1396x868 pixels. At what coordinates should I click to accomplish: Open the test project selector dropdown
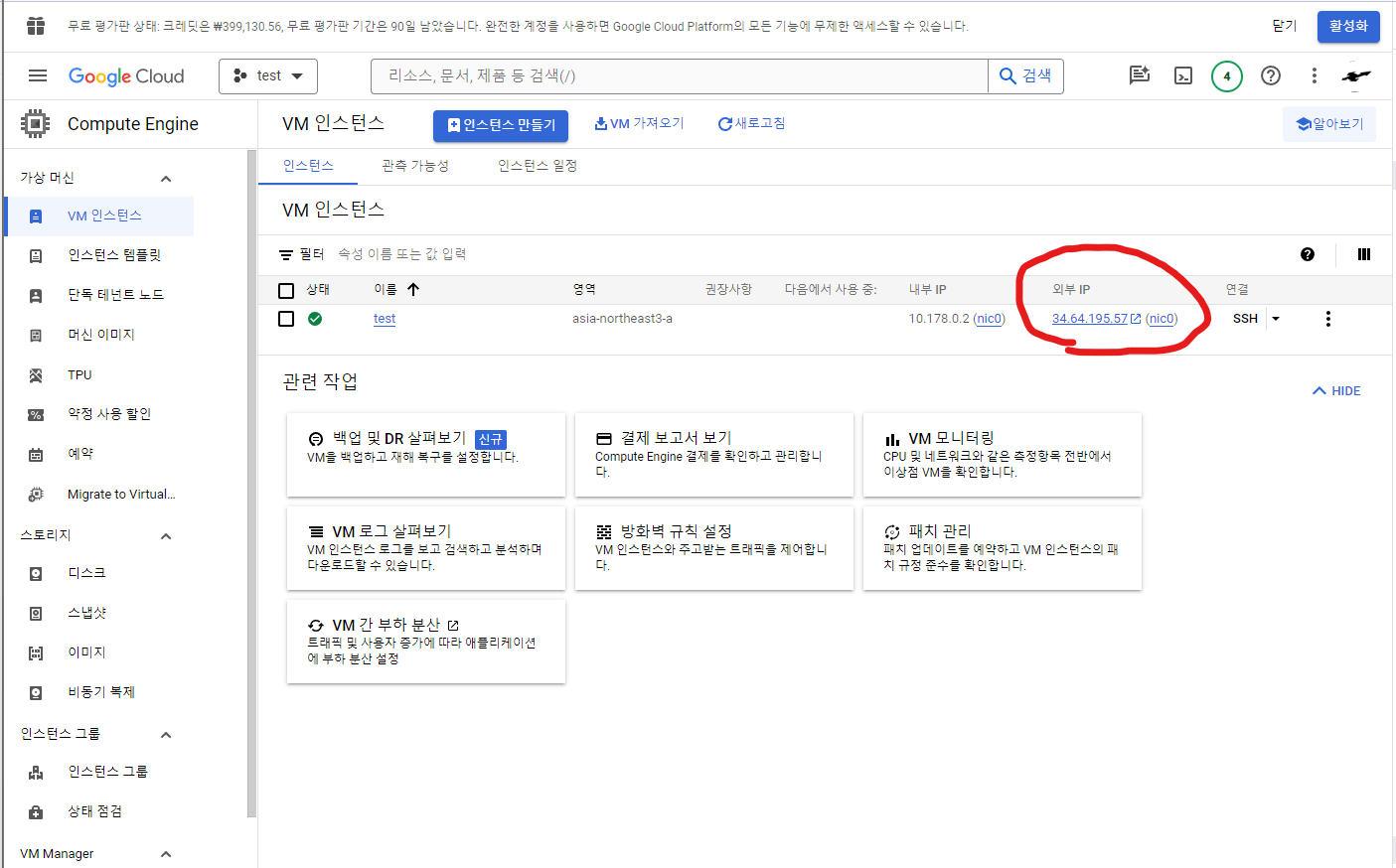pyautogui.click(x=268, y=75)
